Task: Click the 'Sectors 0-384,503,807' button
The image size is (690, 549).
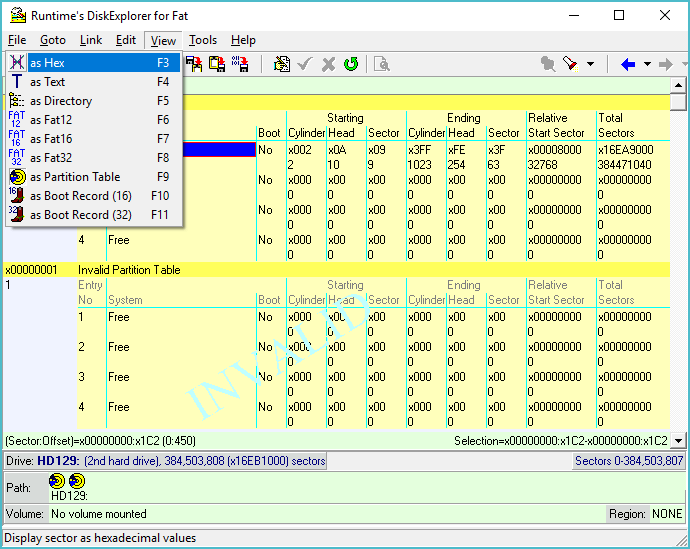Action: pos(628,461)
